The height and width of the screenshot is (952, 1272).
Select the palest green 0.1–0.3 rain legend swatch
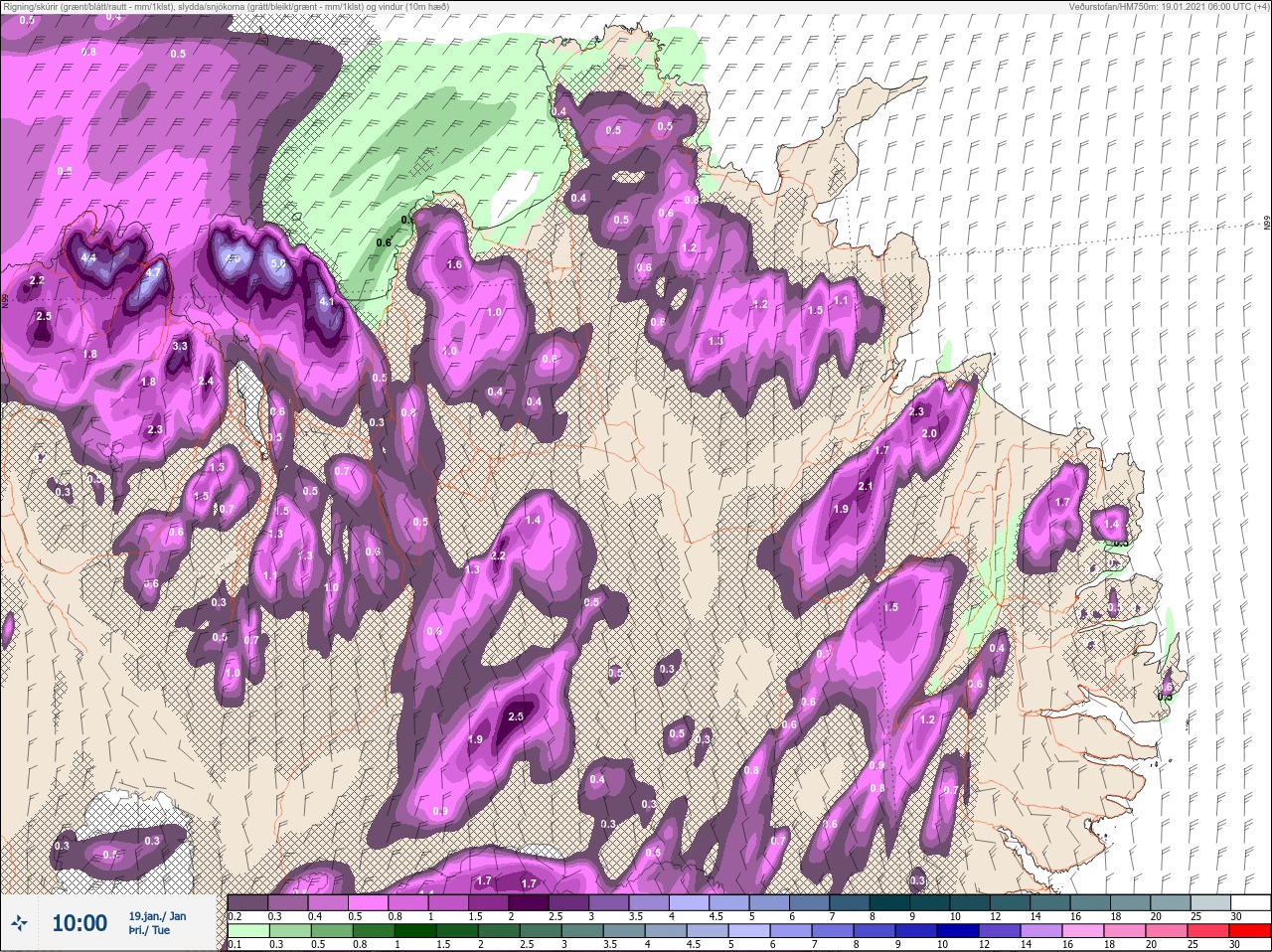(x=249, y=932)
